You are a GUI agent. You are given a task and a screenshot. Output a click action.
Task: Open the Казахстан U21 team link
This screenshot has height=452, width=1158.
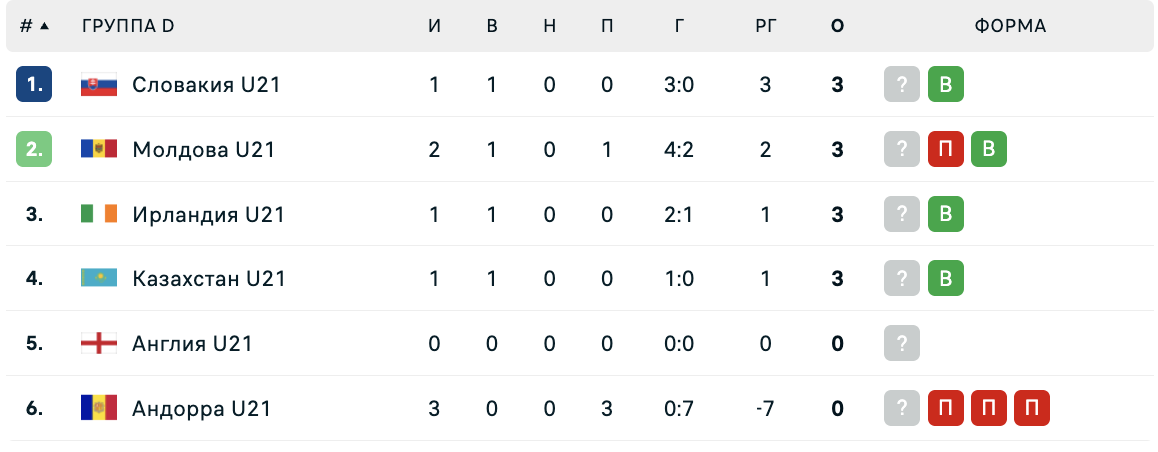[209, 278]
